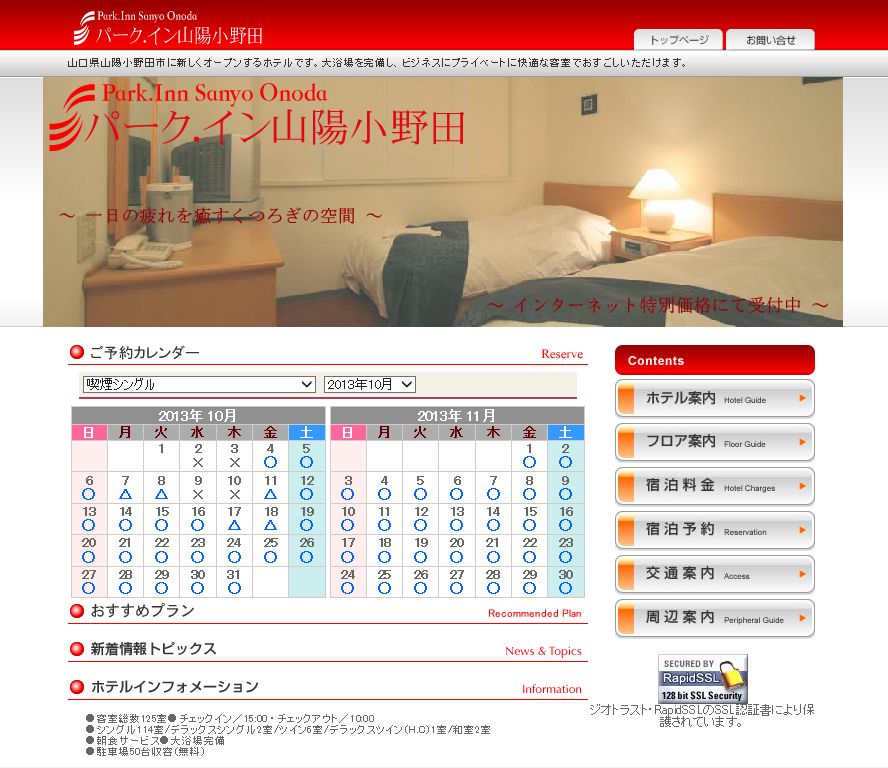Screen dimensions: 888x768
Task: Select available circle for October 6
Action: [89, 494]
